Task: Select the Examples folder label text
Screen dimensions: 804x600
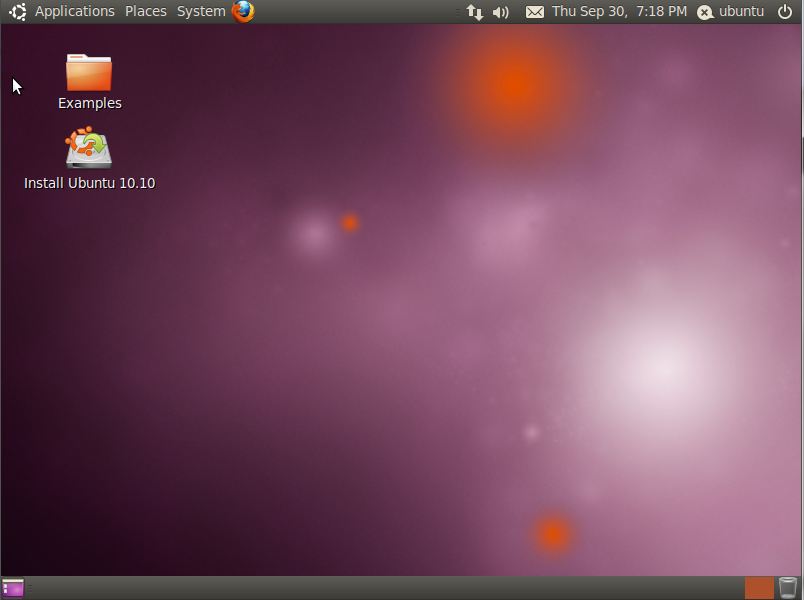Action: click(x=90, y=103)
